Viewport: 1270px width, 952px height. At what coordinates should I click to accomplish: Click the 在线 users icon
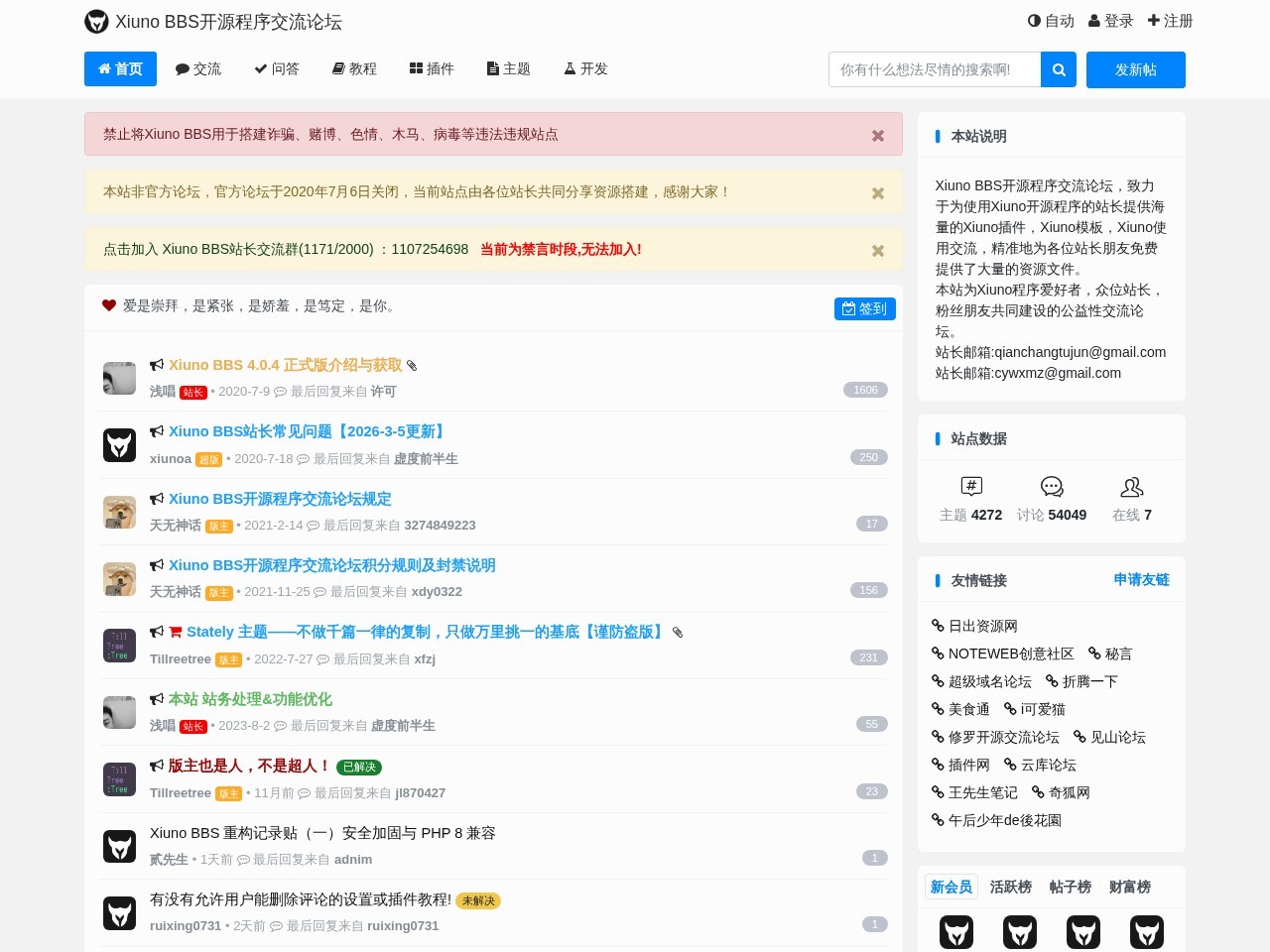[1132, 486]
